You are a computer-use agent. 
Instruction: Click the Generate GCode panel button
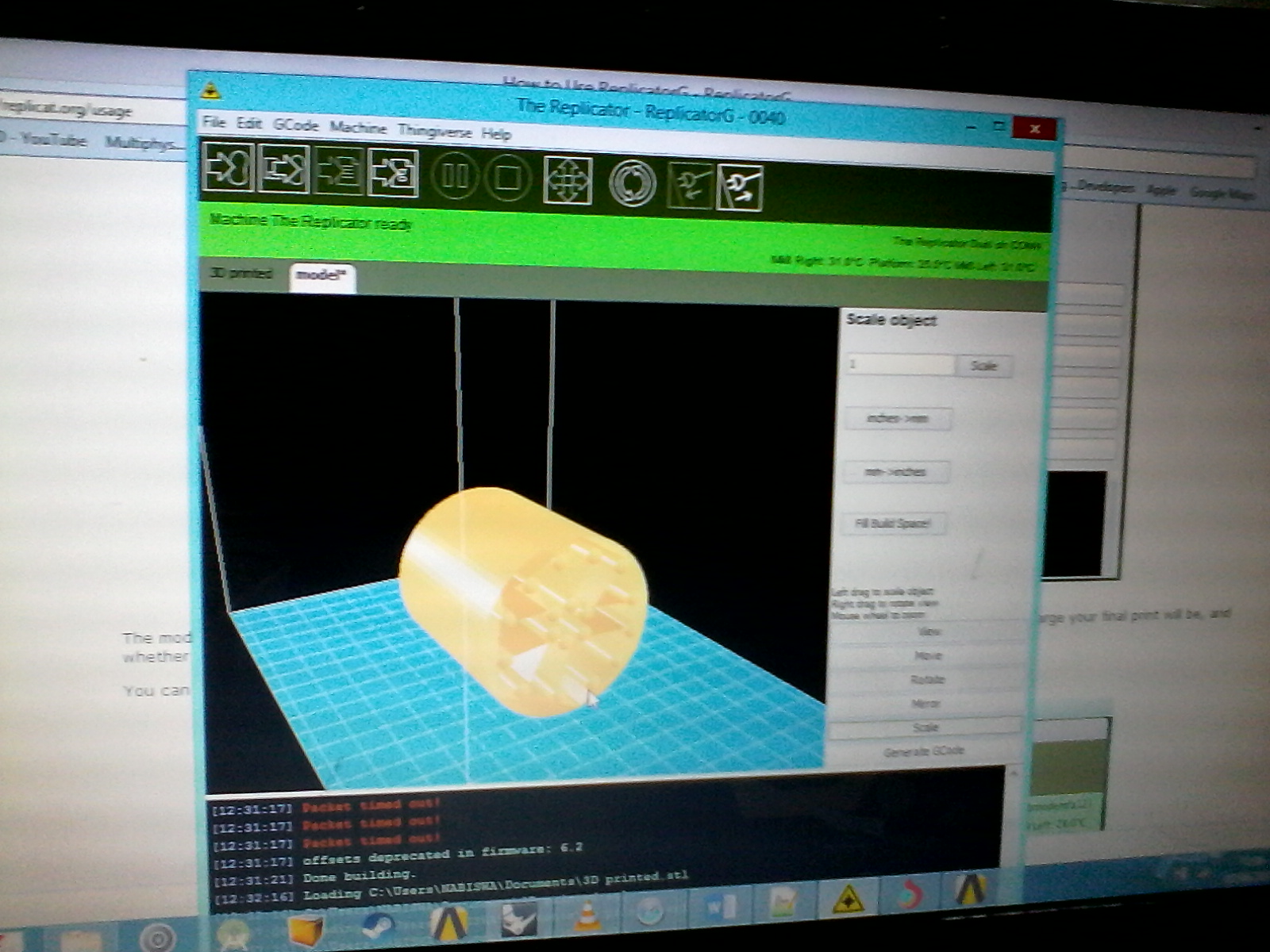point(924,751)
